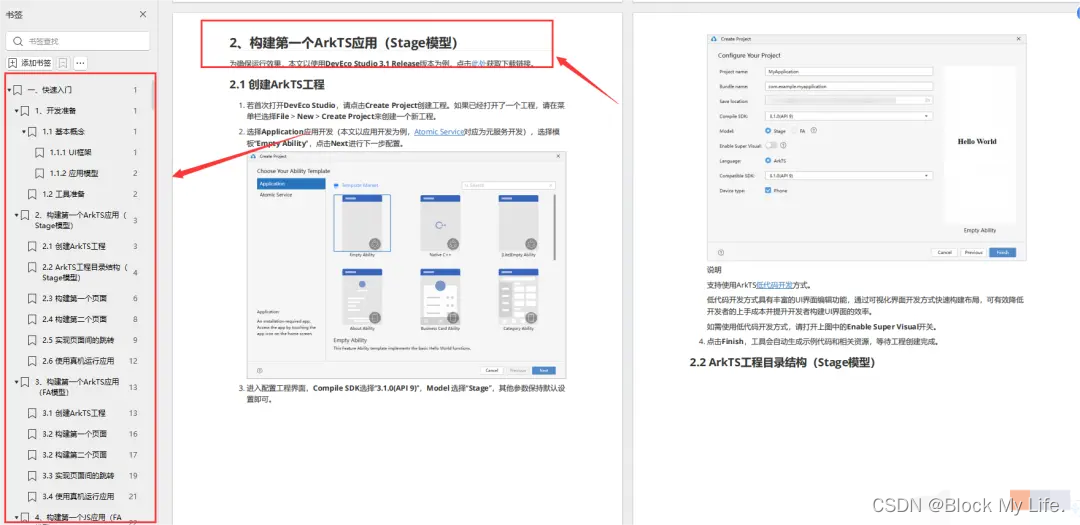Click bookmark icon of 3.2 构建第一个页面
This screenshot has height=525, width=1080.
32,434
